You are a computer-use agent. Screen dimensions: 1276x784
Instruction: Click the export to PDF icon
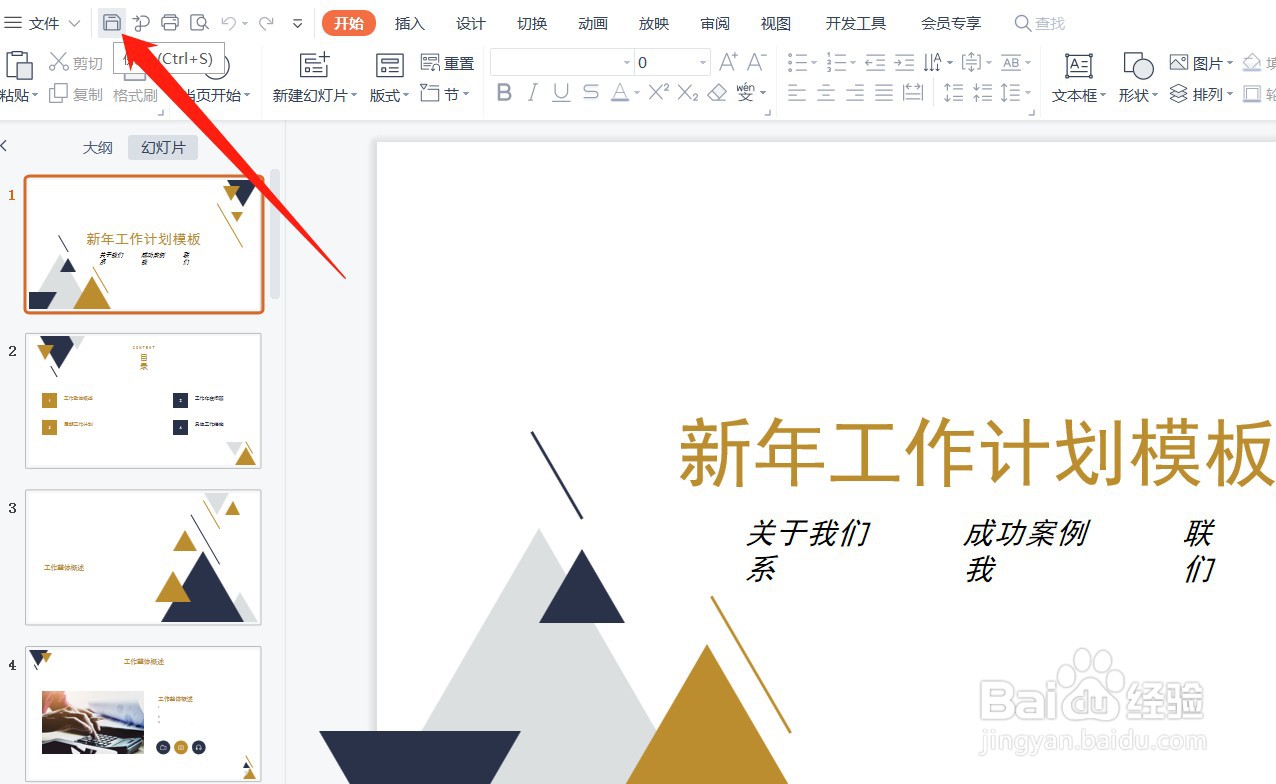coord(141,22)
